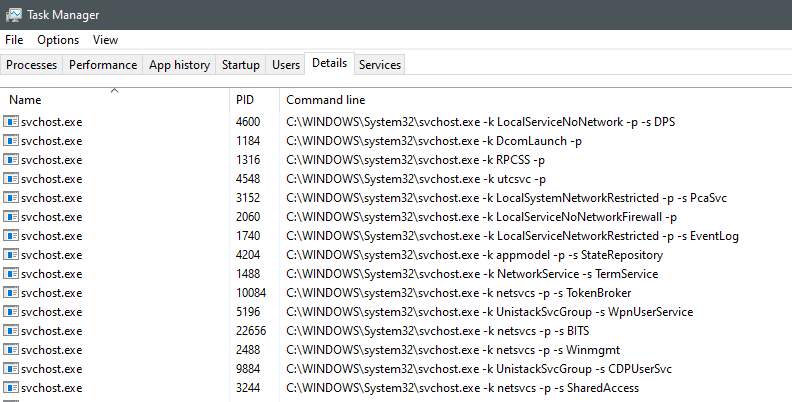
Task: Select PID cell 4548
Action: 248,179
